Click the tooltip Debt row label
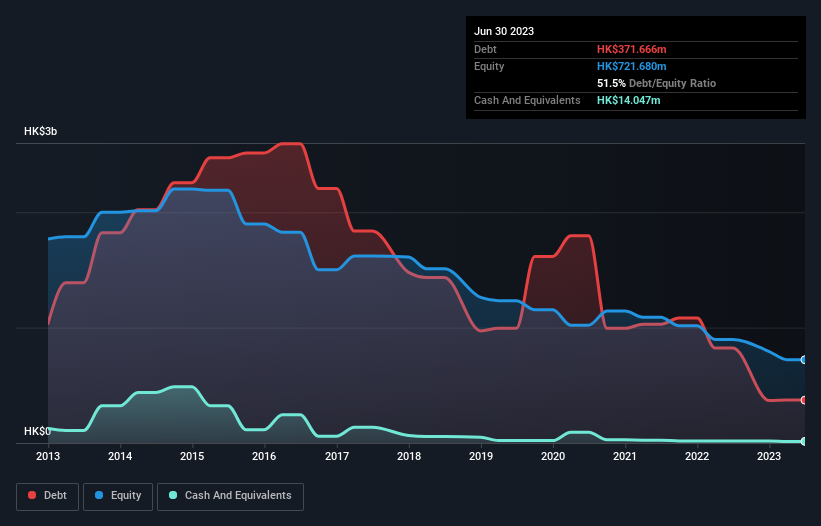Screen dimensions: 821x526 click(x=485, y=49)
